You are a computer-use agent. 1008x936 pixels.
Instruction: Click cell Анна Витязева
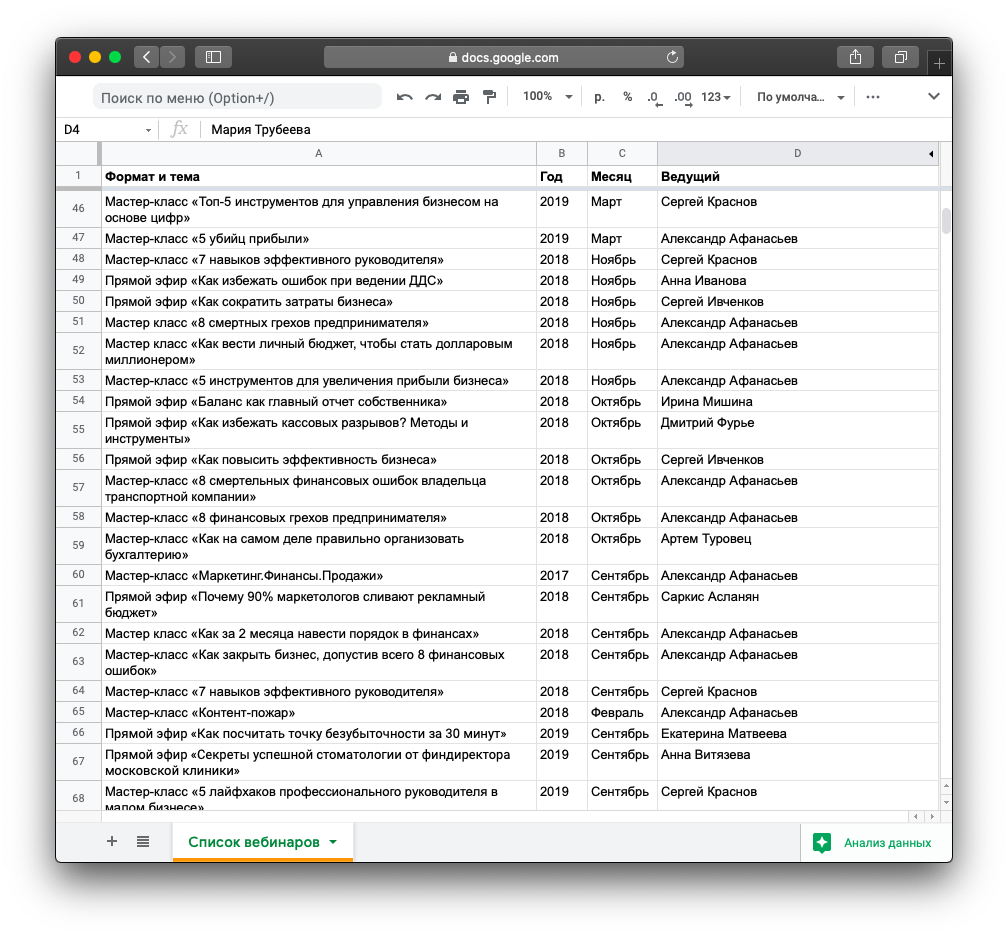[x=797, y=762]
